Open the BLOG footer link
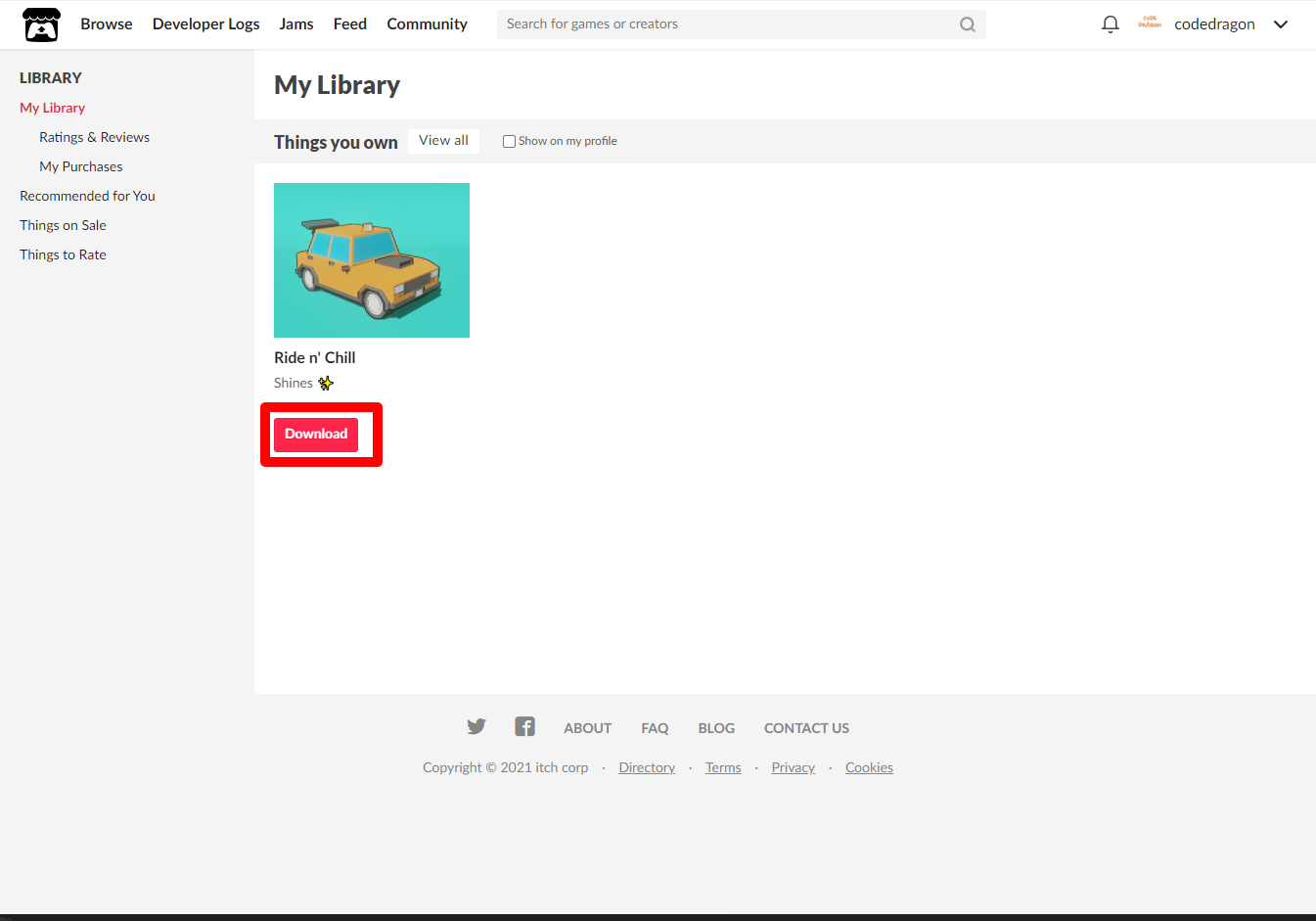The image size is (1316, 921). point(716,728)
